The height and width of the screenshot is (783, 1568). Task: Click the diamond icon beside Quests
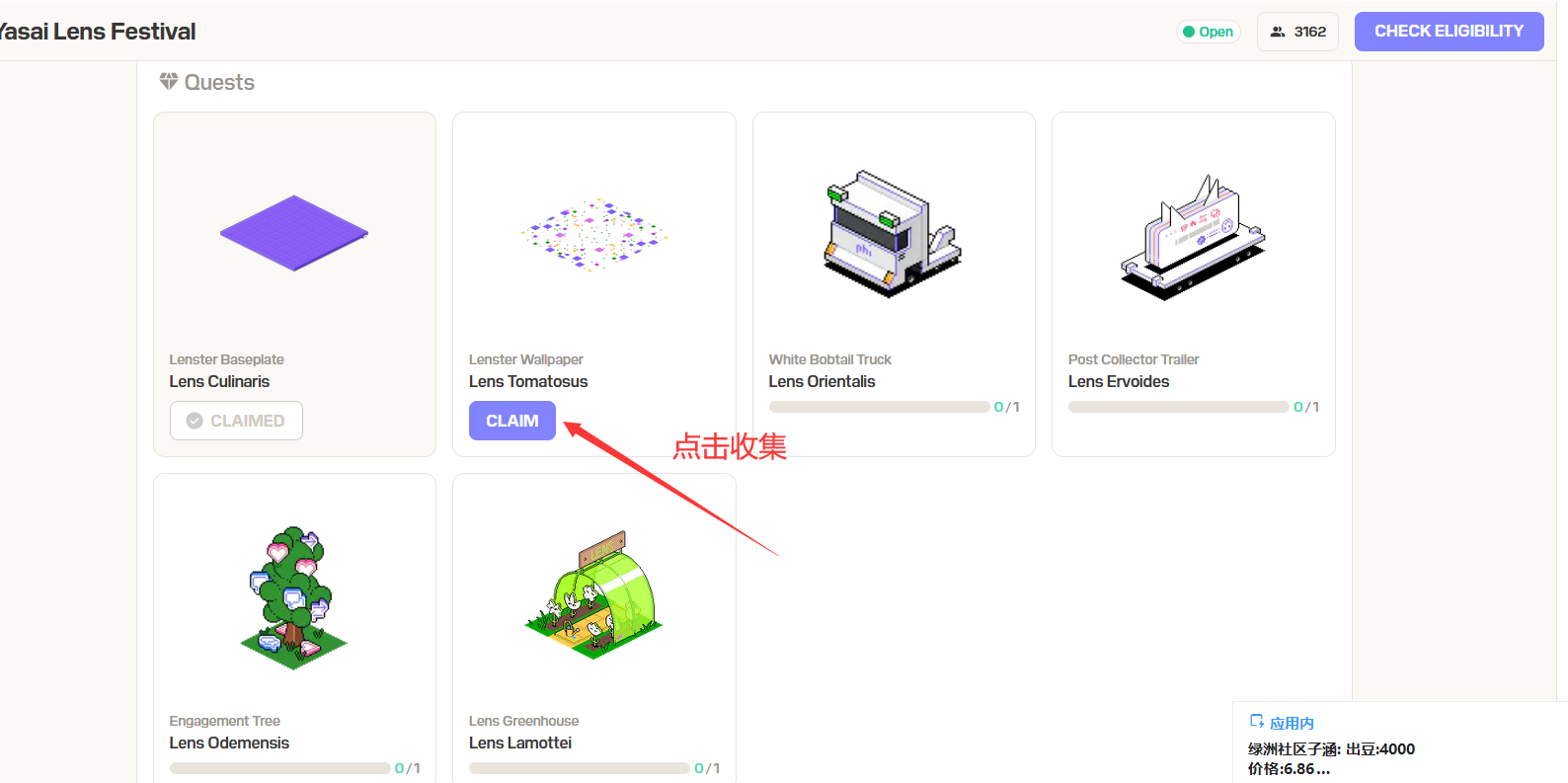(x=169, y=81)
